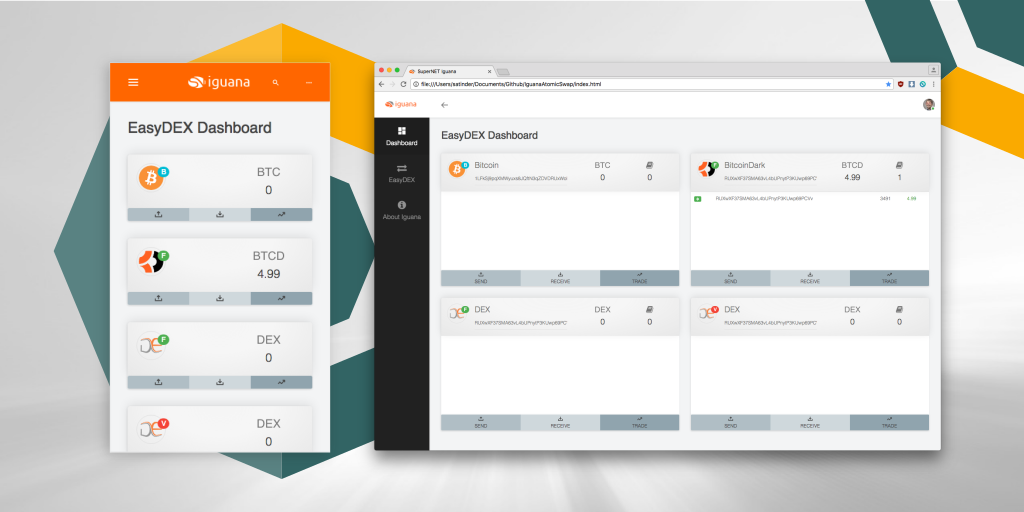Click SEND on the Bitcoin card
The height and width of the screenshot is (512, 1024).
point(481,278)
